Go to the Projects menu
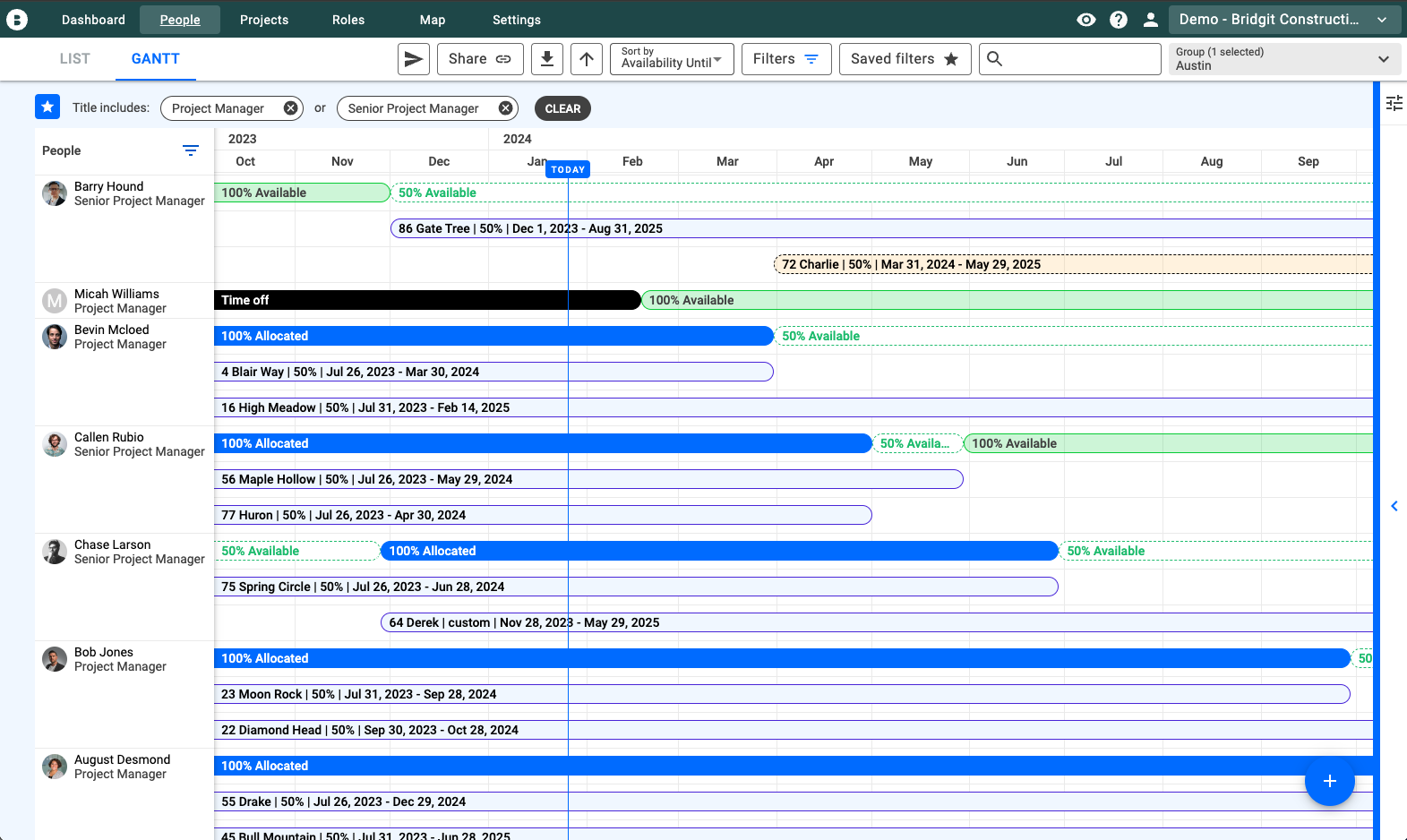1407x840 pixels. click(263, 20)
